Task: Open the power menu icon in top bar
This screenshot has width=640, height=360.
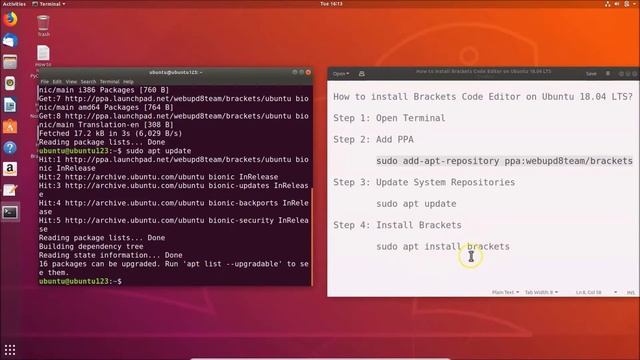Action: 627,4
